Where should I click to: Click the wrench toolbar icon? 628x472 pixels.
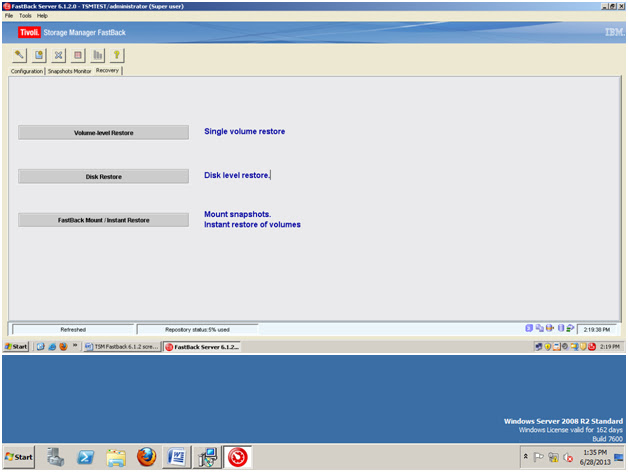(19, 55)
